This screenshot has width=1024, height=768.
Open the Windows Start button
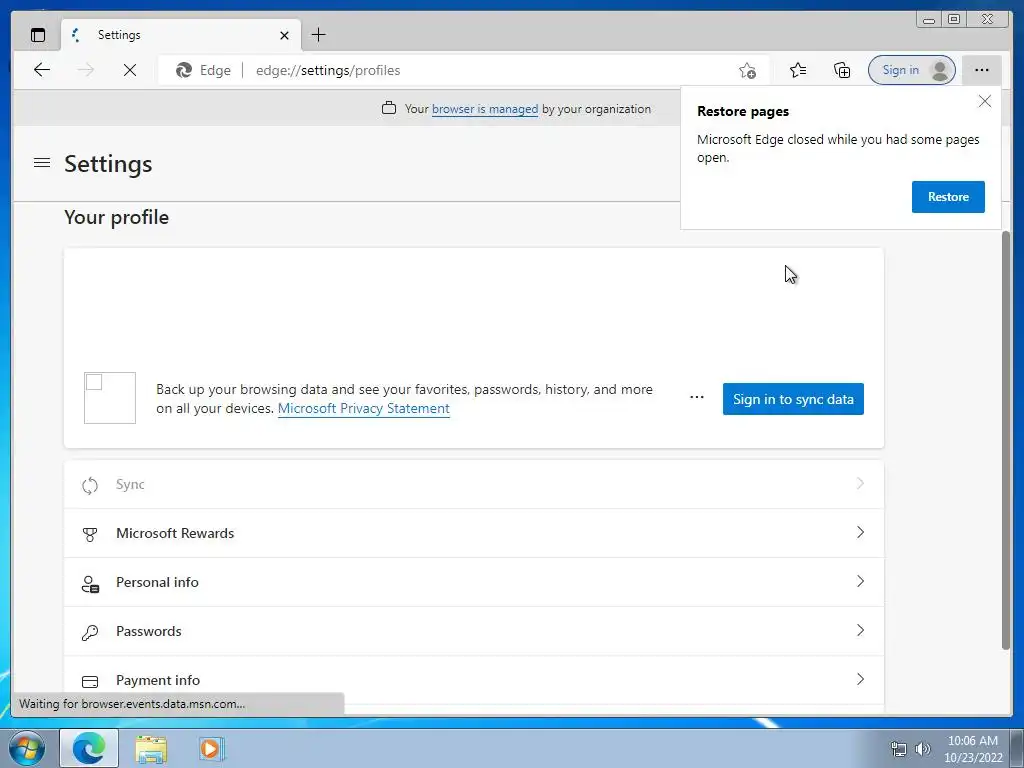pyautogui.click(x=27, y=748)
